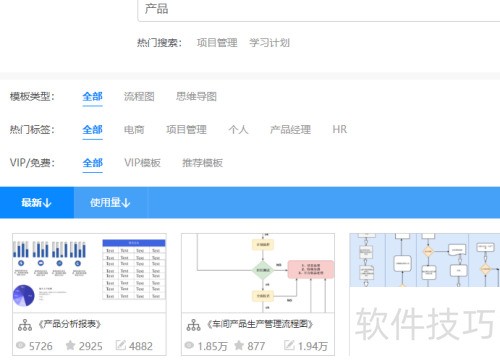Choose 全部 in 模板类型 filter row
This screenshot has width=500, height=361.
[92, 97]
